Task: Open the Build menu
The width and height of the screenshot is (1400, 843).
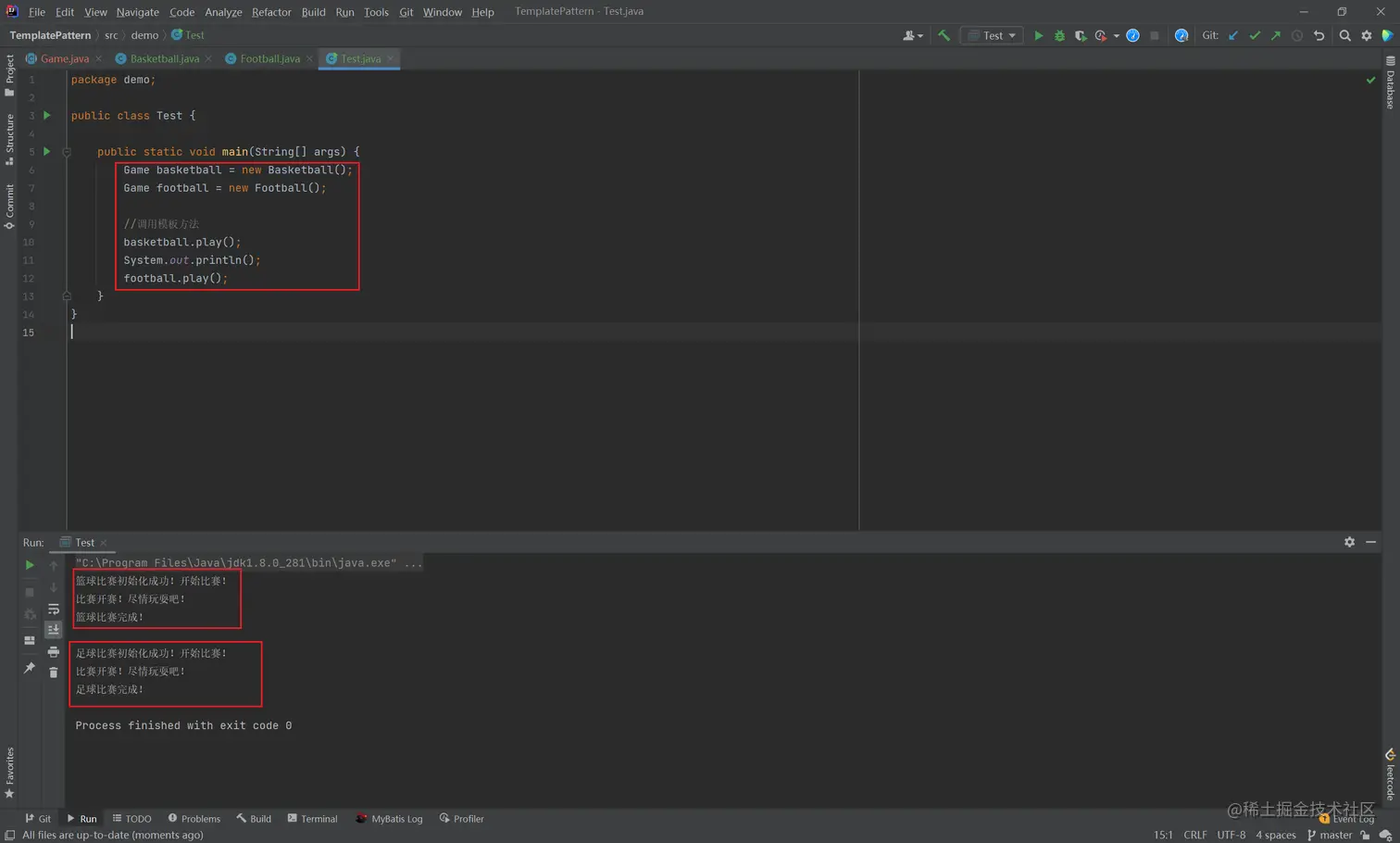Action: 313,12
